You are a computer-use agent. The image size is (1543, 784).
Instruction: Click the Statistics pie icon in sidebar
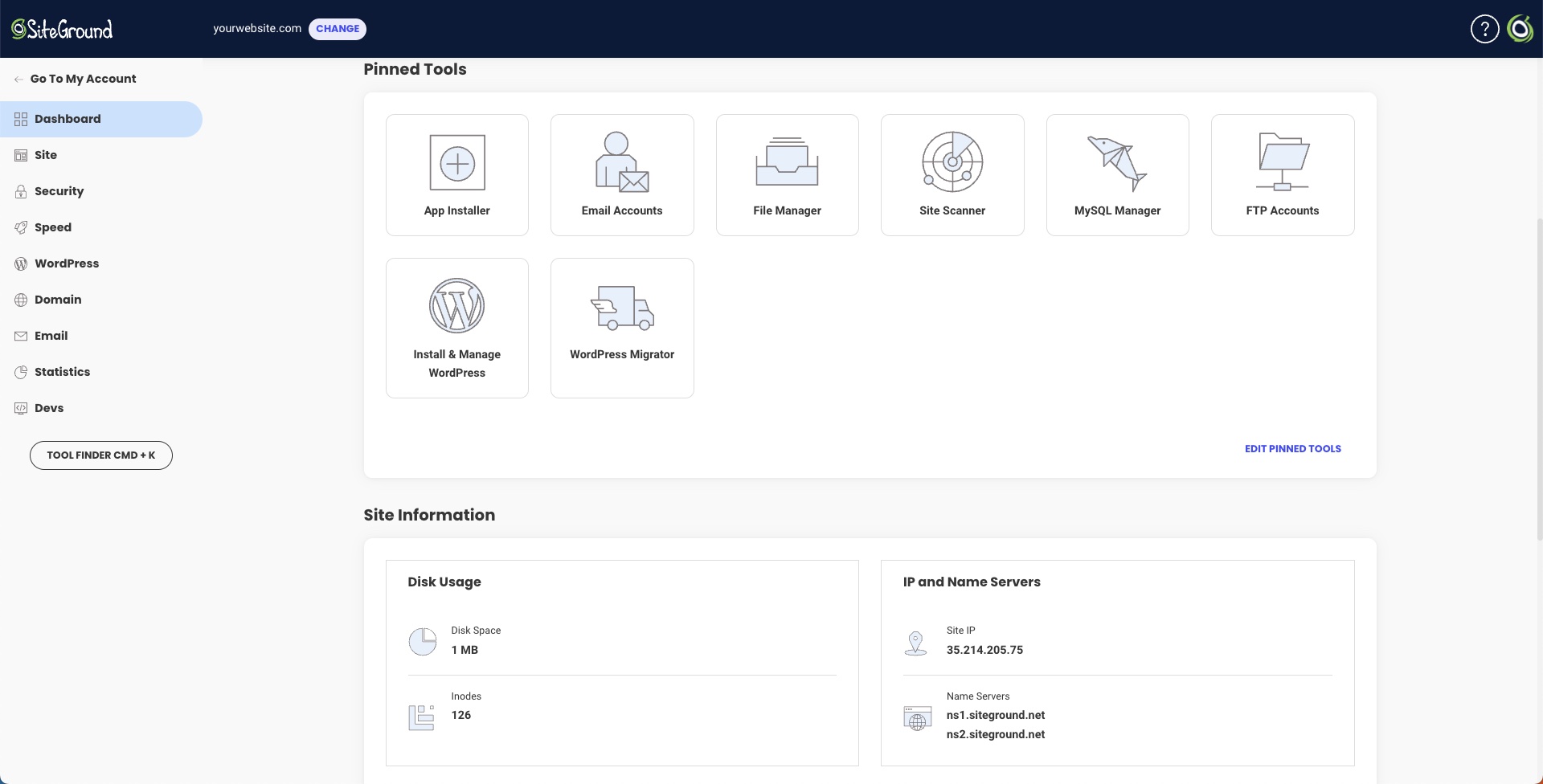point(21,372)
